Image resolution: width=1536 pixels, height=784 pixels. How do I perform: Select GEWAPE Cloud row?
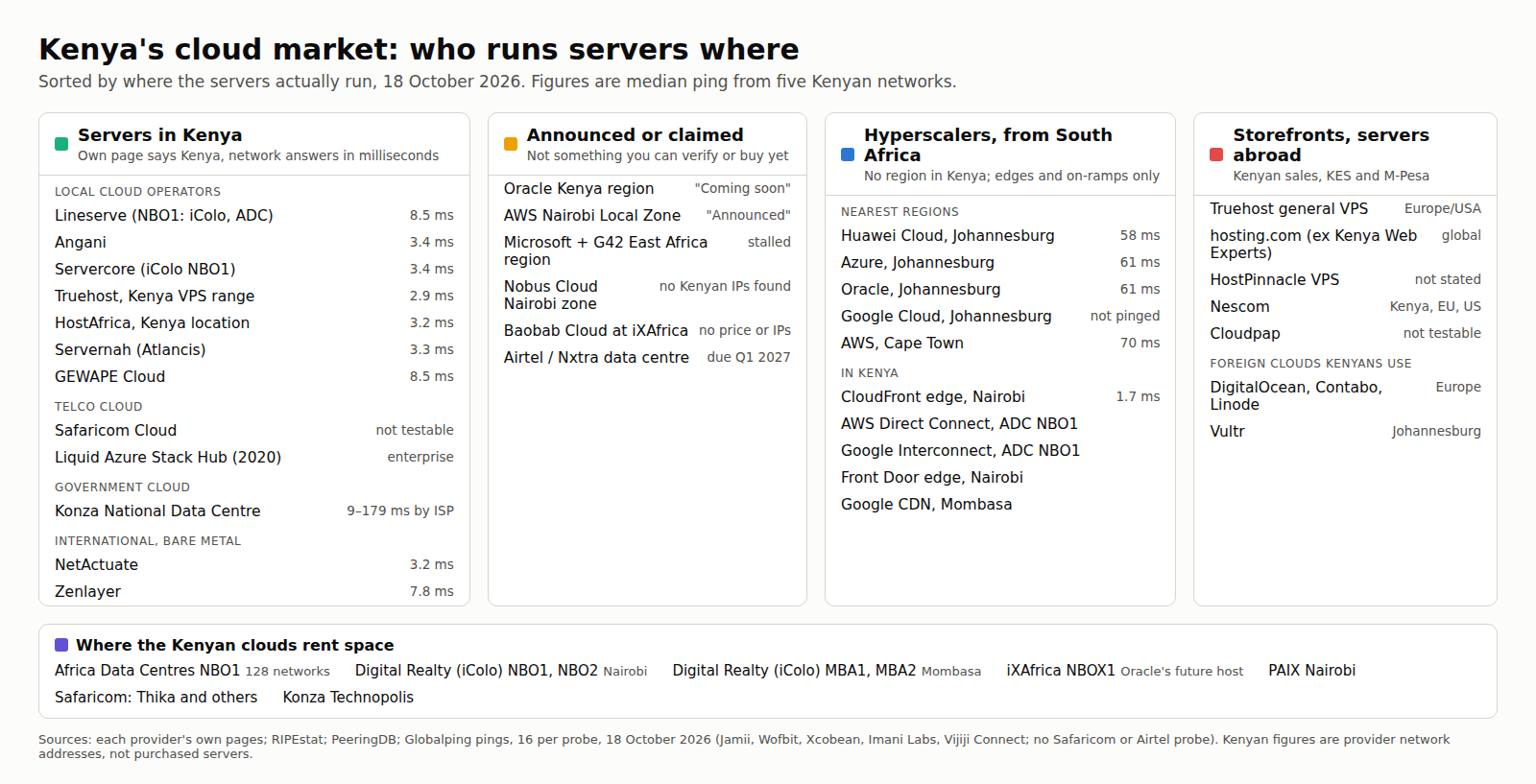point(254,376)
